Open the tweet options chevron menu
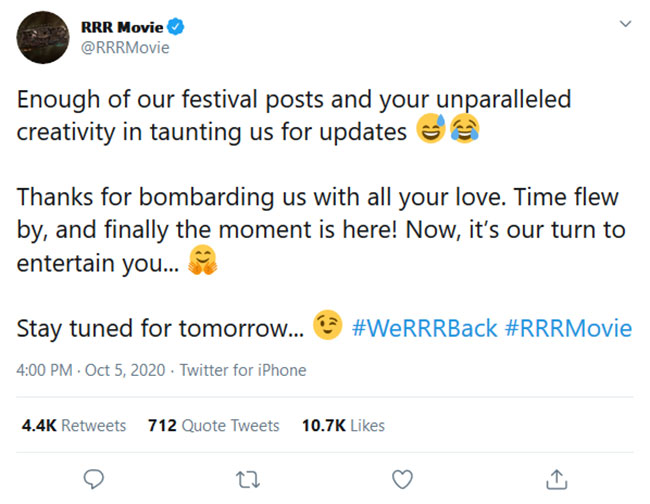The image size is (650, 504). (x=626, y=24)
